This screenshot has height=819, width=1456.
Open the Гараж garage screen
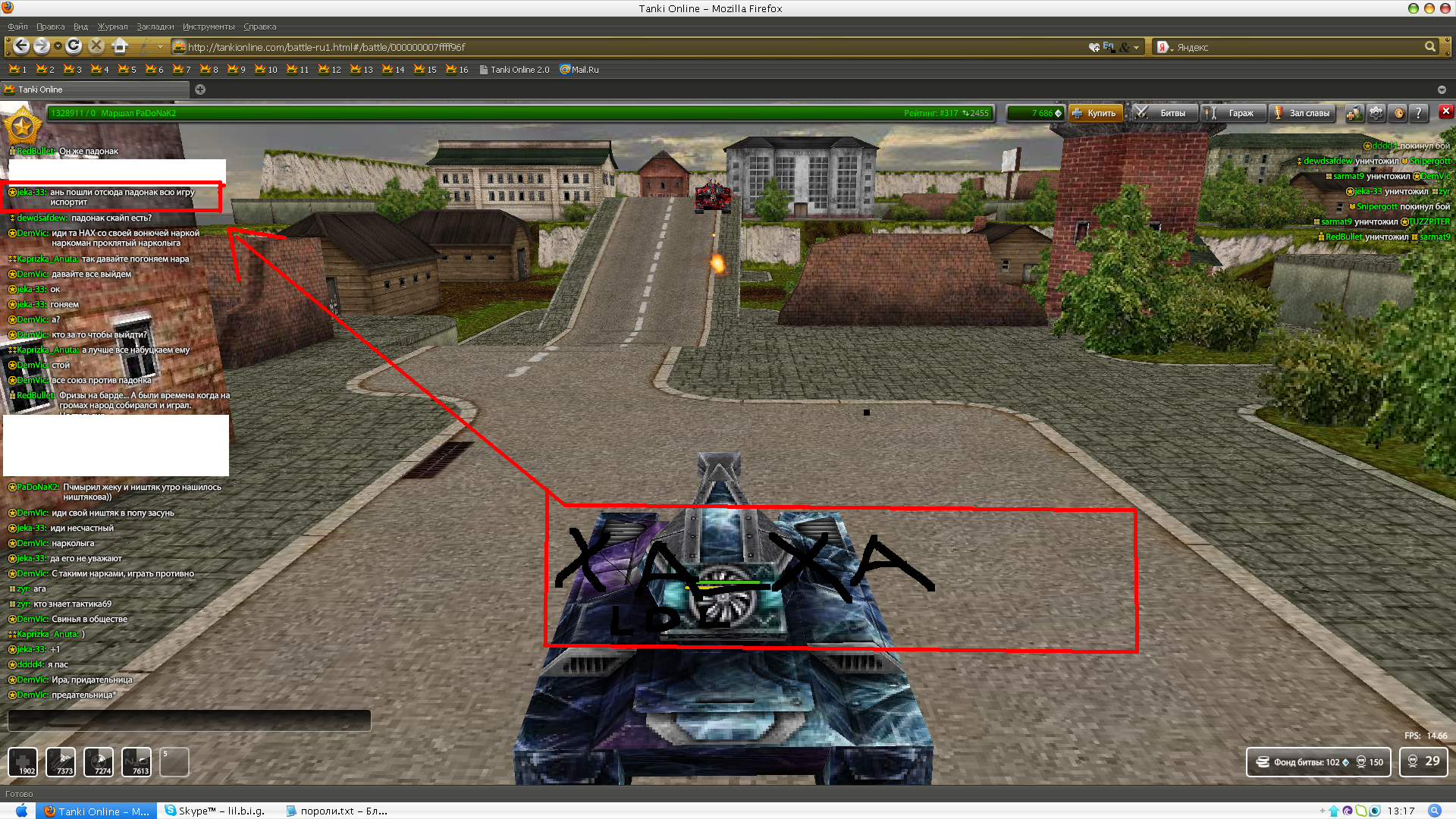(x=1234, y=113)
